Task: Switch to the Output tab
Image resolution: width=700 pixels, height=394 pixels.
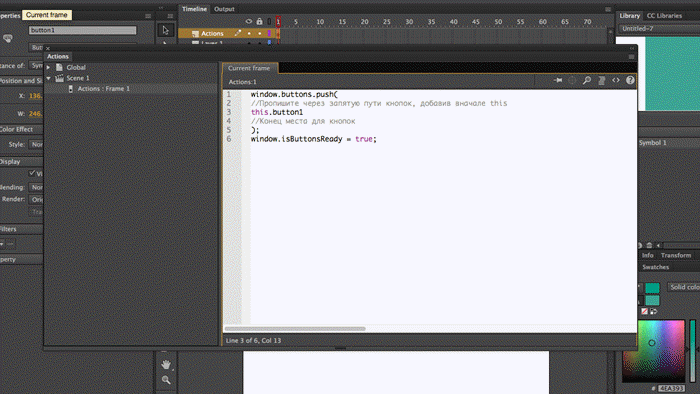Action: [x=224, y=9]
